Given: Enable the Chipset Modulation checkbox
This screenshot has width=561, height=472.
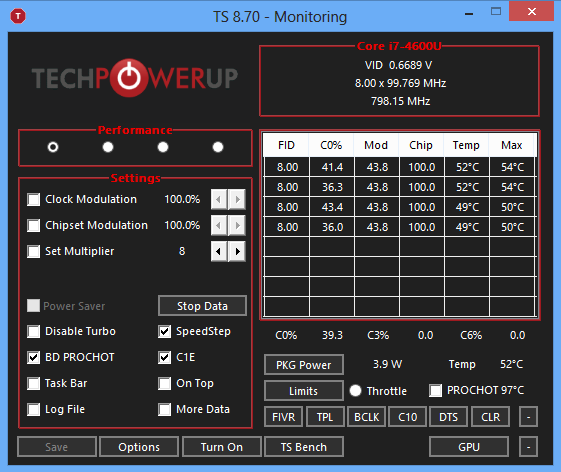Looking at the screenshot, I should click(34, 225).
